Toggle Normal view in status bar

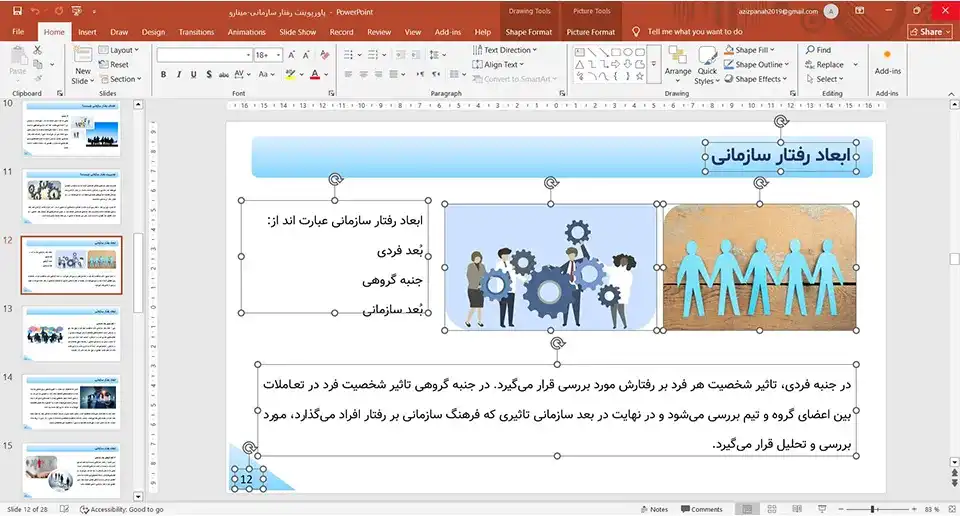[x=747, y=509]
